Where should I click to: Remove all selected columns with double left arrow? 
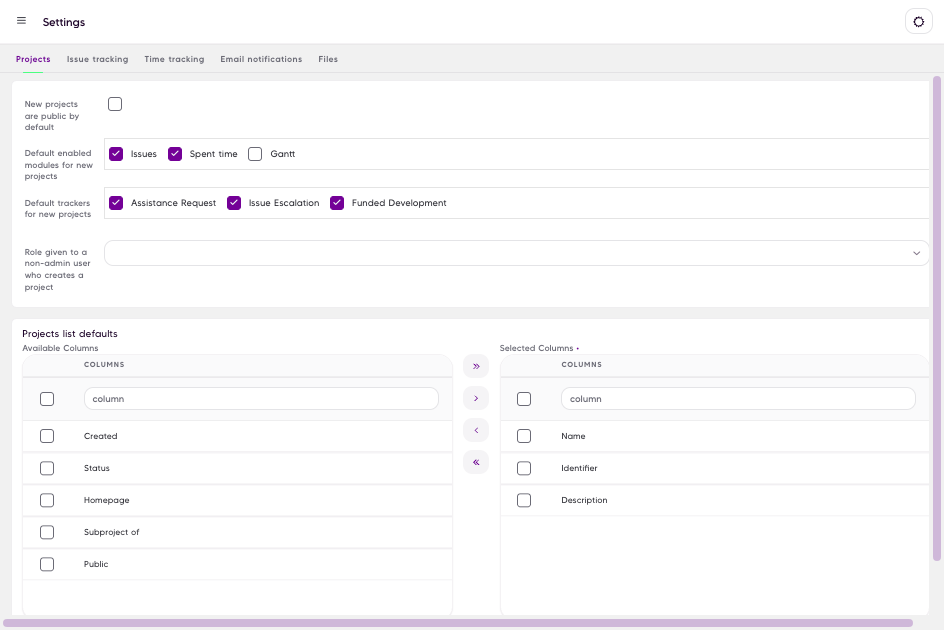[476, 462]
